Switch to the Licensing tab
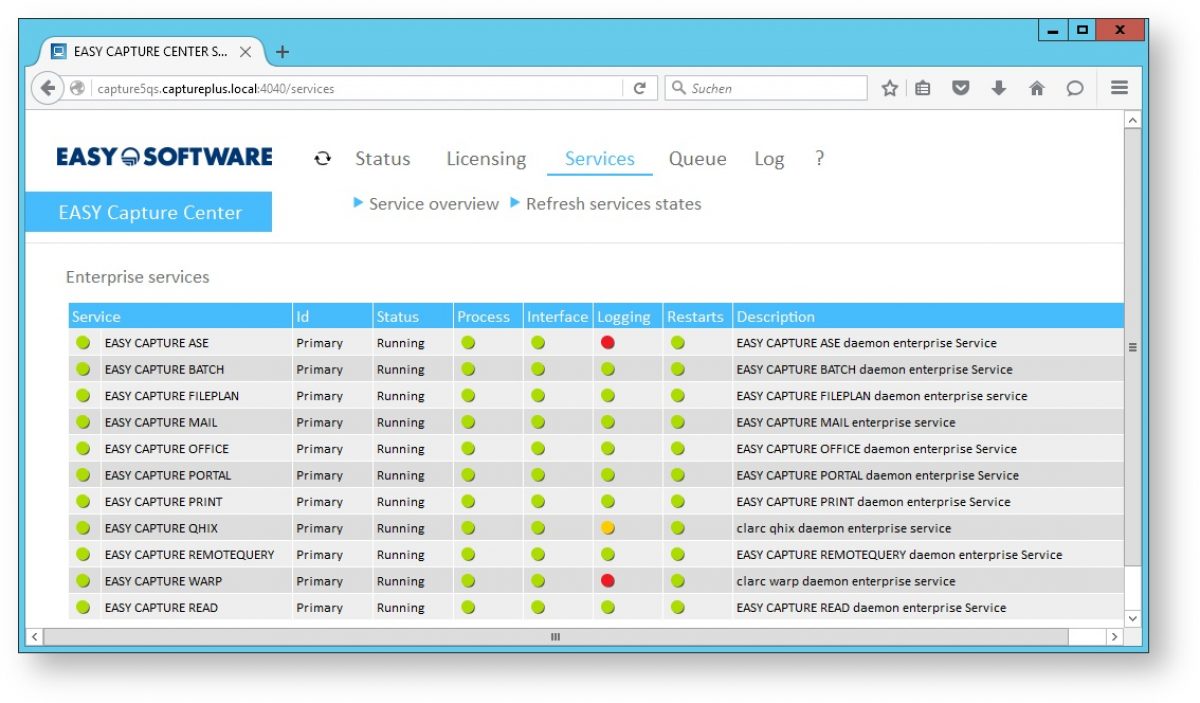 point(485,159)
